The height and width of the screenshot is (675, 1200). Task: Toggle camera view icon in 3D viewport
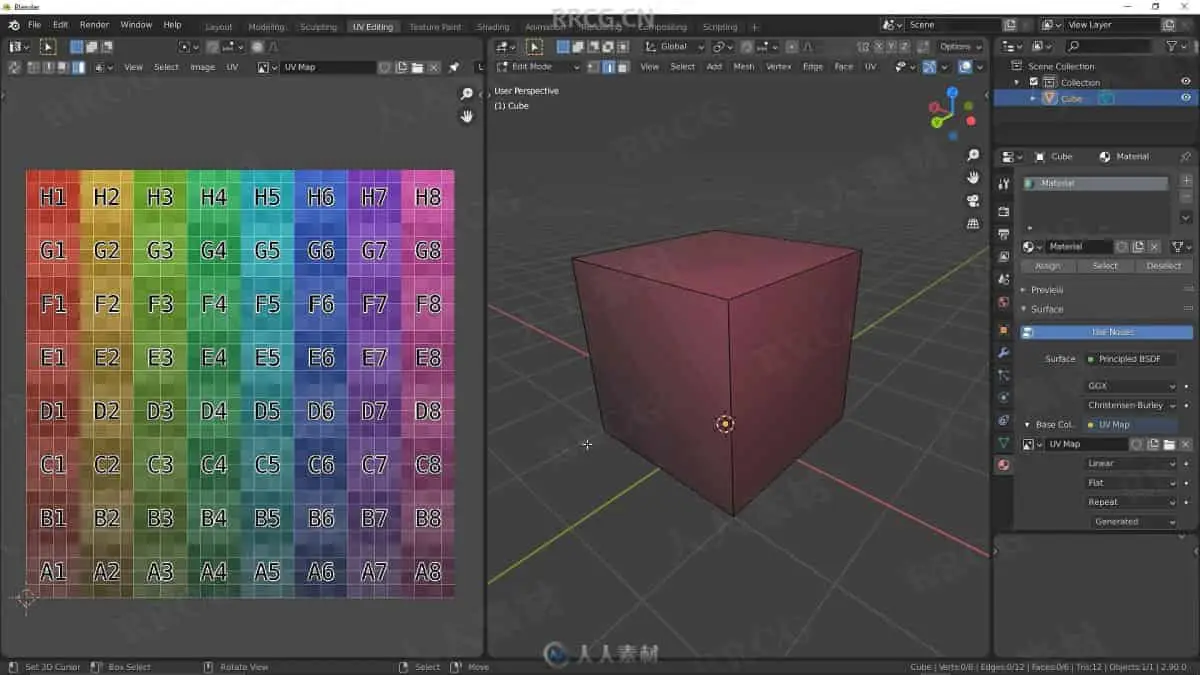pos(973,201)
